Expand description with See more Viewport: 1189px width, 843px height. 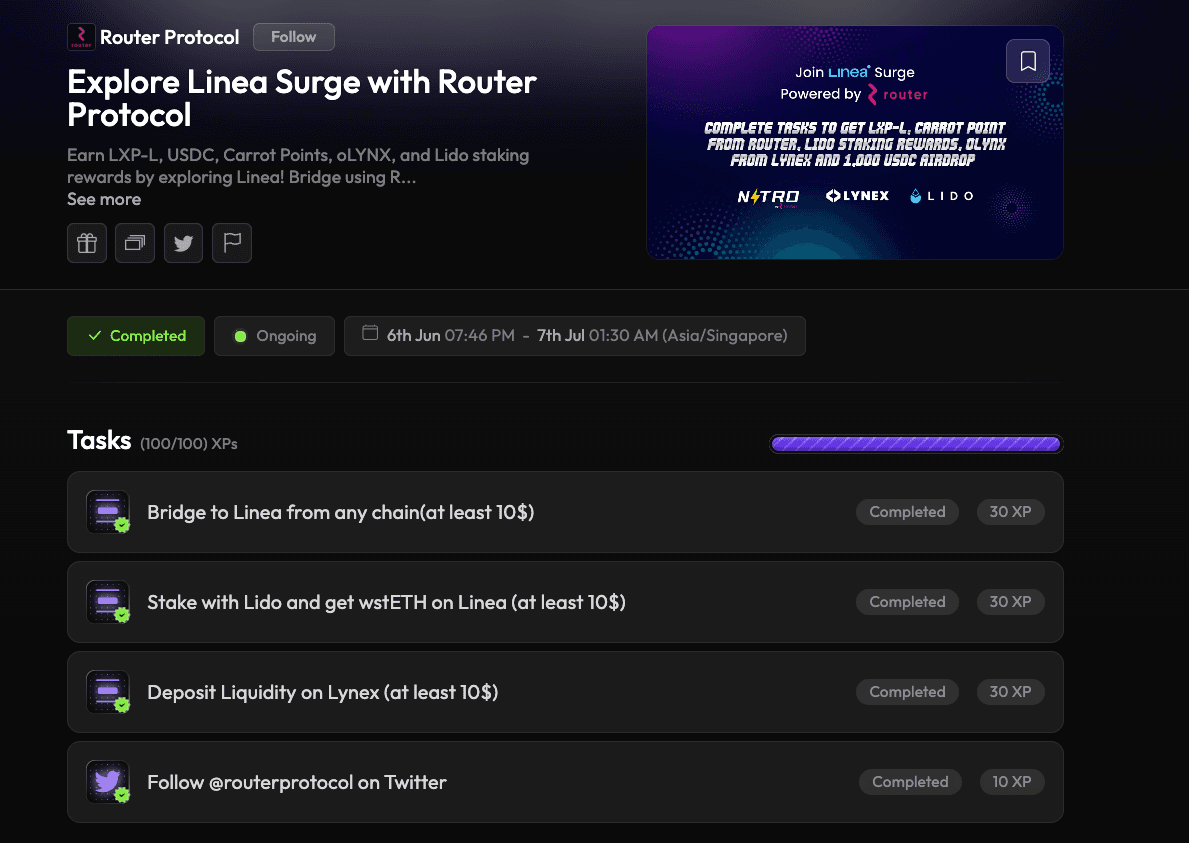click(x=104, y=199)
